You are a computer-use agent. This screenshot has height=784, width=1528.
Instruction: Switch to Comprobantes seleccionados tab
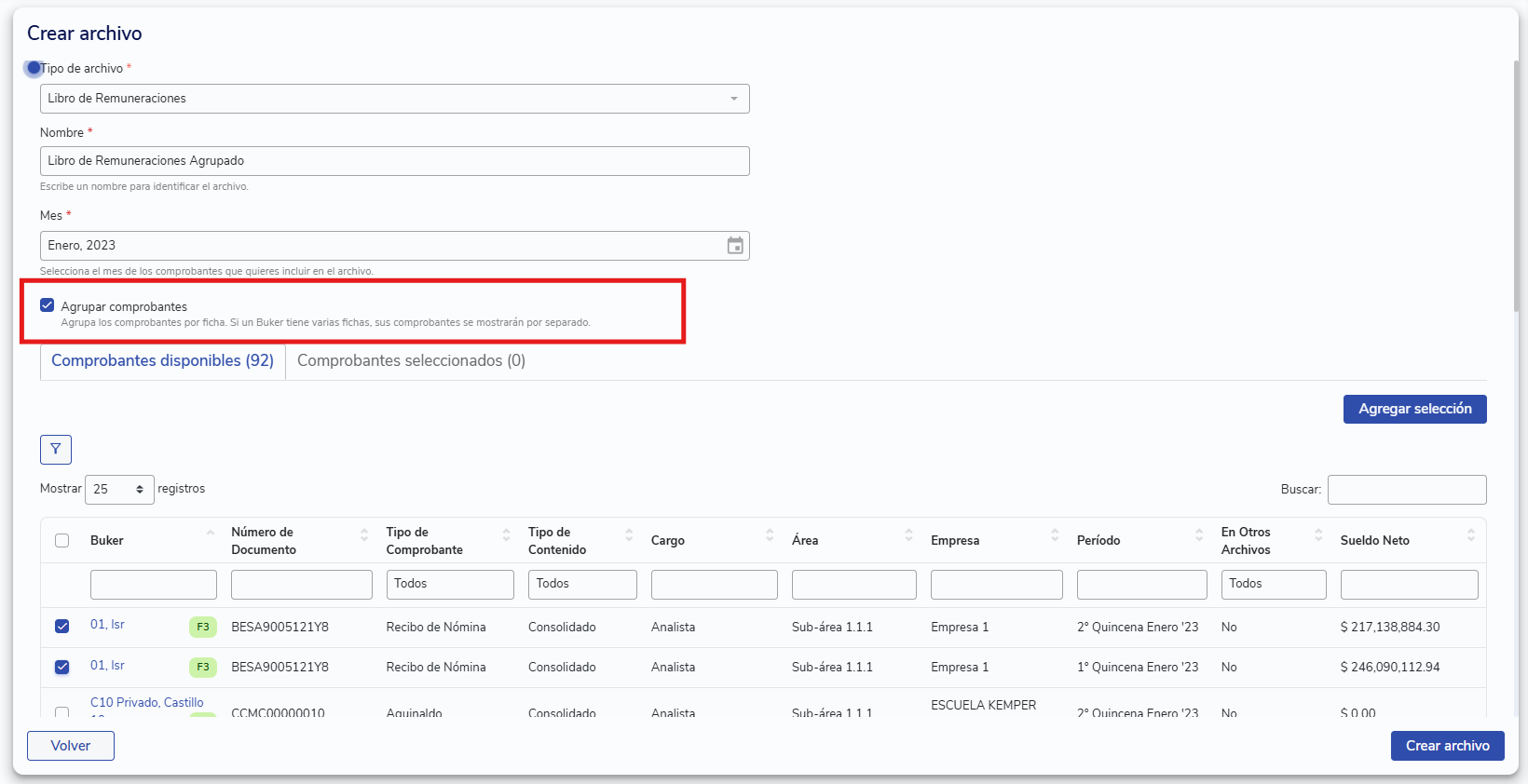pos(411,361)
